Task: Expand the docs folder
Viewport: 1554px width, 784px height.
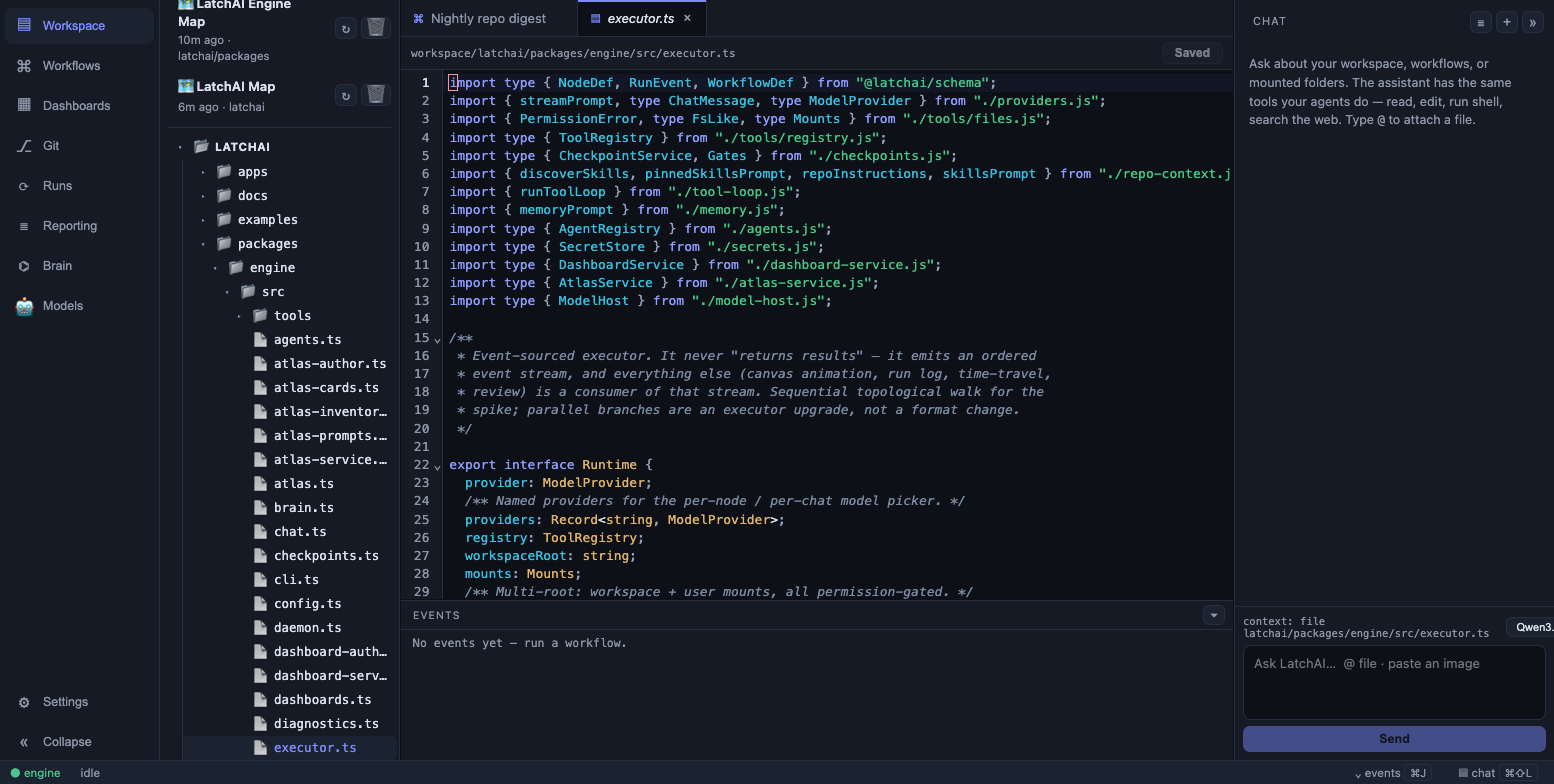Action: (x=203, y=195)
